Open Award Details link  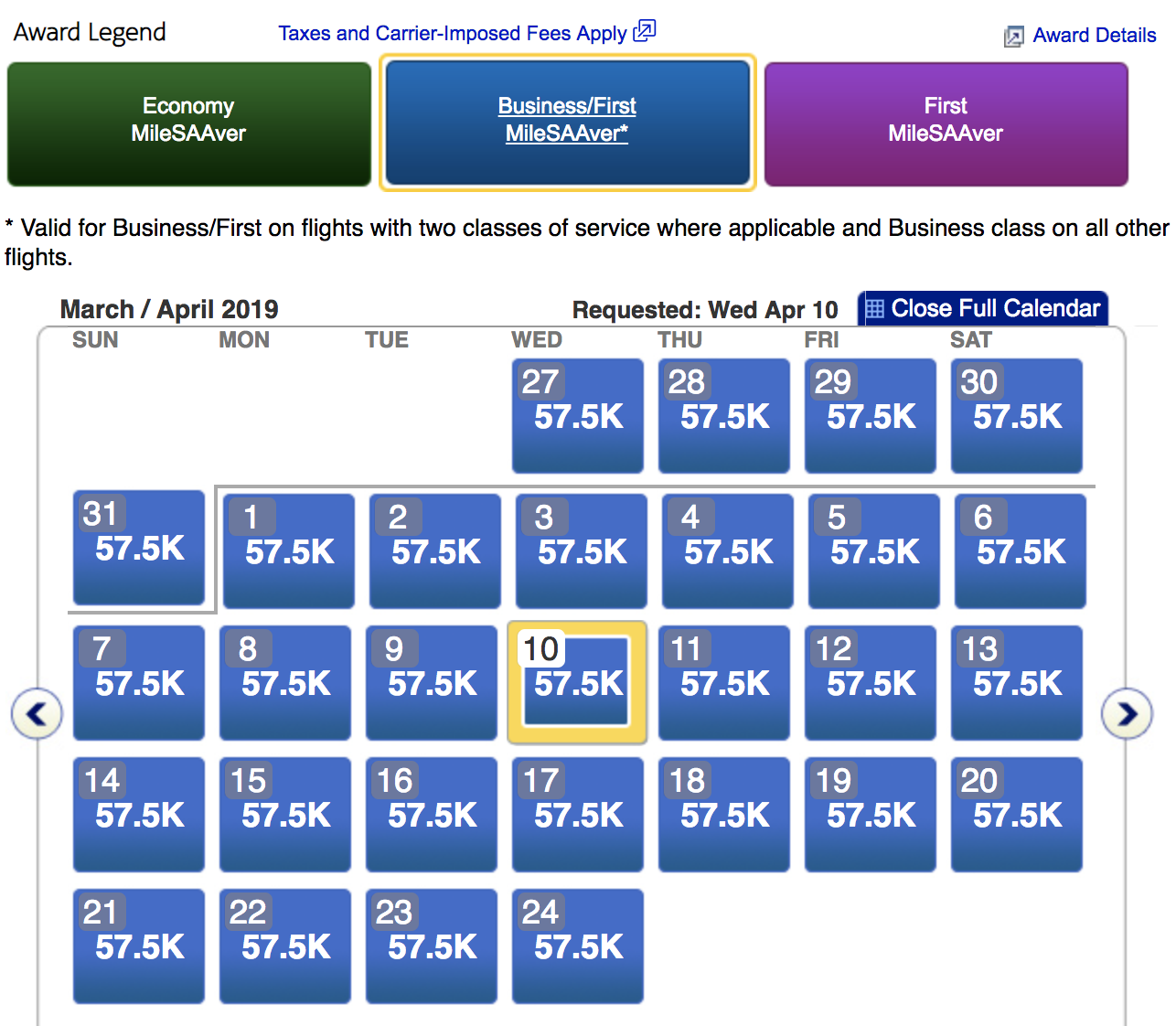coord(1095,36)
